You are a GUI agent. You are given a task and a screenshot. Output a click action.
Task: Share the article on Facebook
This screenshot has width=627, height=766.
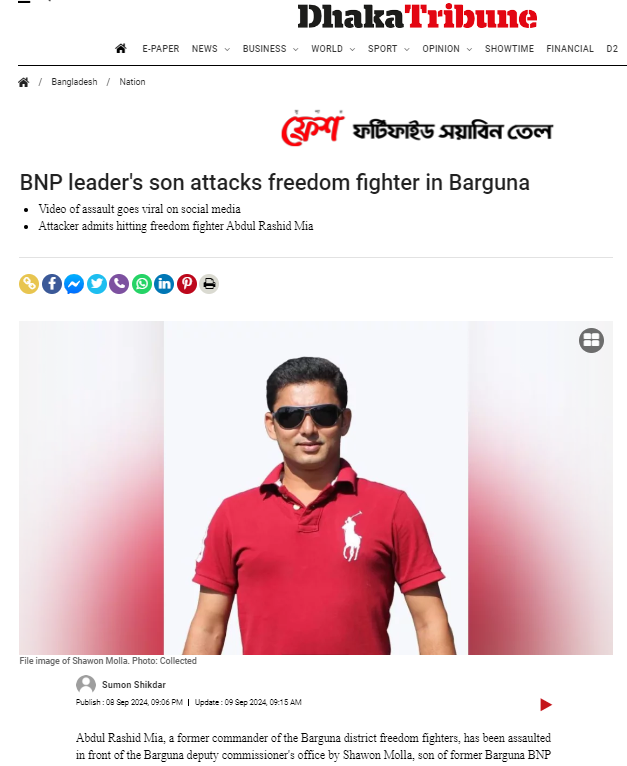[x=52, y=284]
